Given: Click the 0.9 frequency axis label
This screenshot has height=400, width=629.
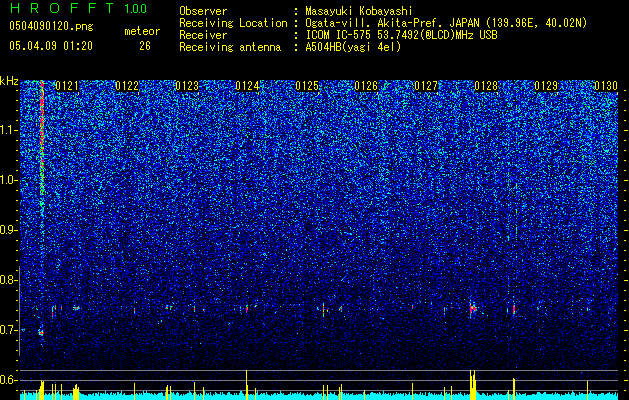Looking at the screenshot, I should tap(9, 230).
